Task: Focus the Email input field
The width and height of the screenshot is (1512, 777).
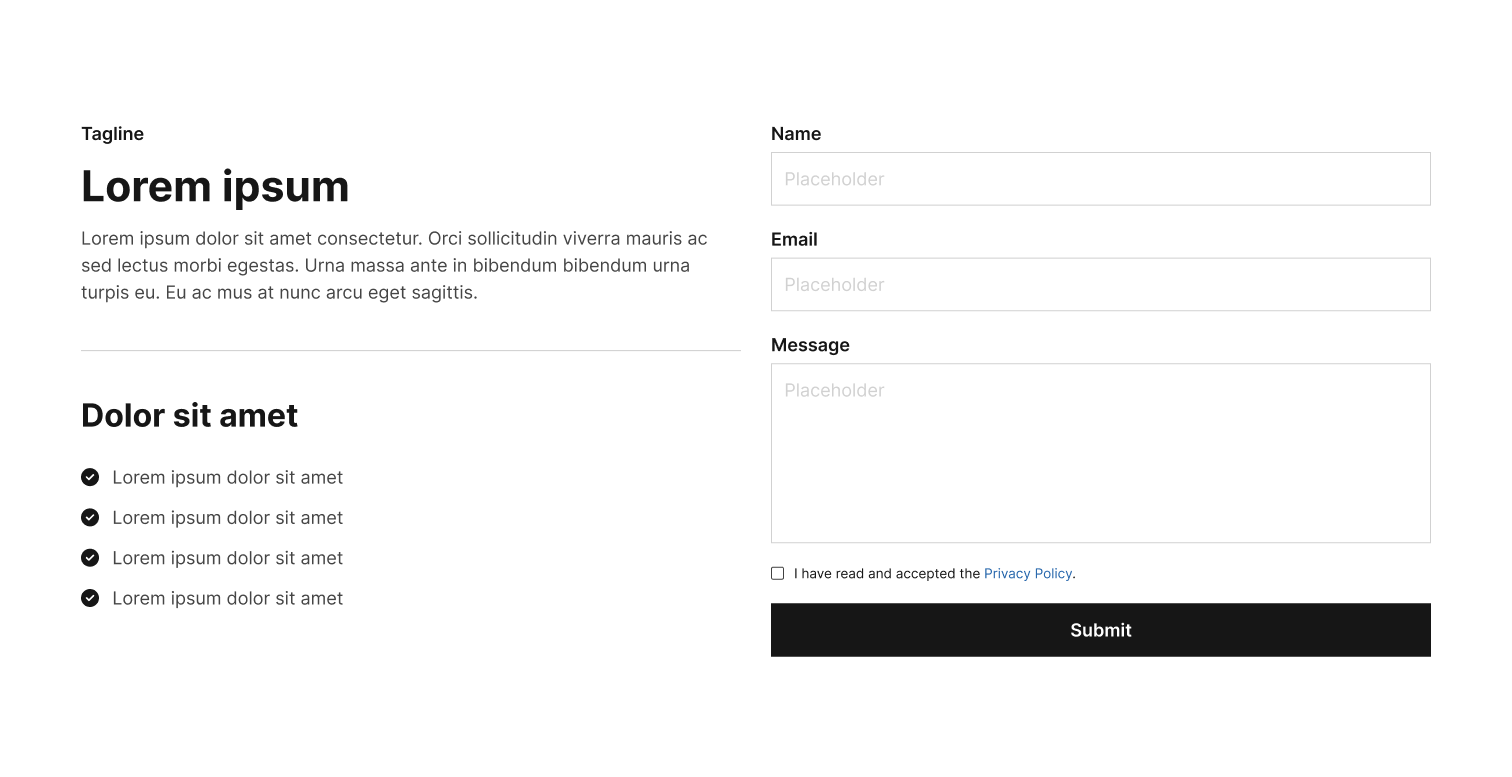Action: pyautogui.click(x=1100, y=285)
